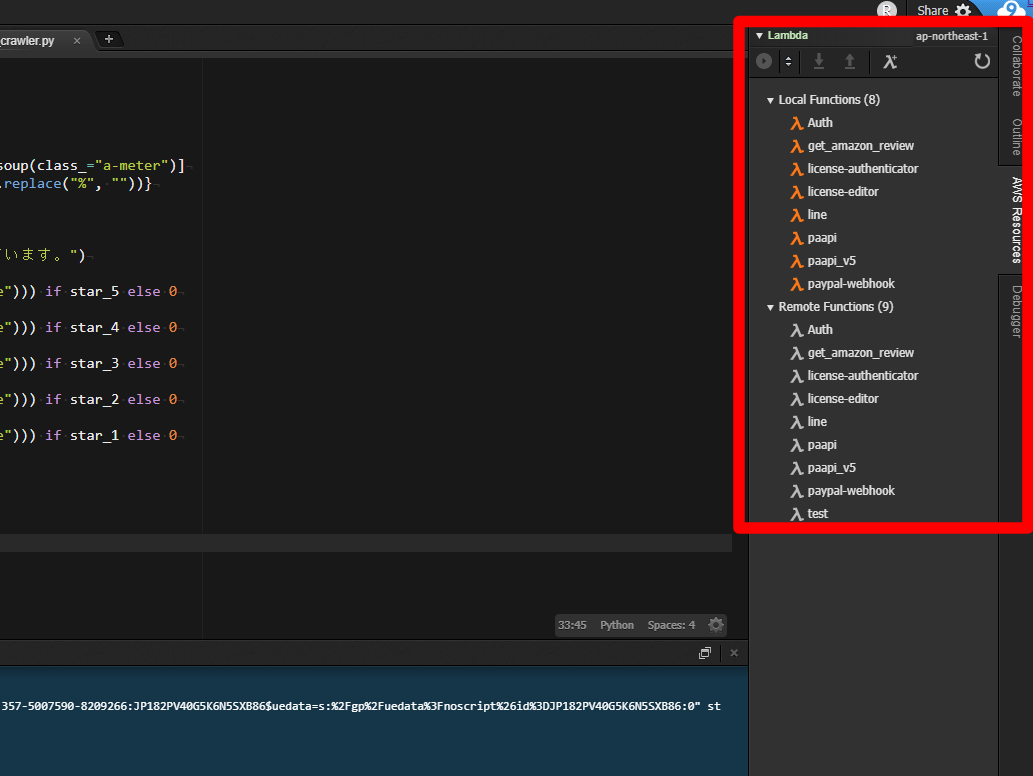Import the selected remote Lambda function
This screenshot has height=776, width=1033.
(818, 61)
